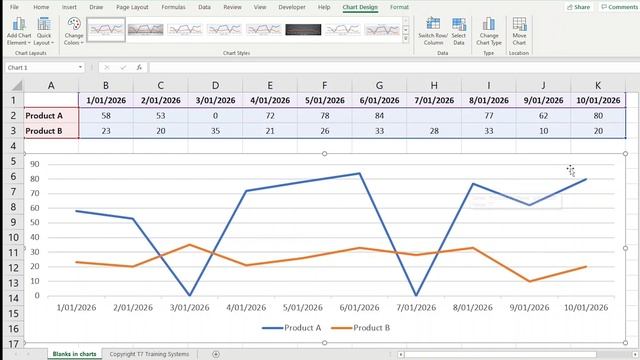The width and height of the screenshot is (640, 360).
Task: Click the chart's right middle resize handle
Action: [625, 248]
